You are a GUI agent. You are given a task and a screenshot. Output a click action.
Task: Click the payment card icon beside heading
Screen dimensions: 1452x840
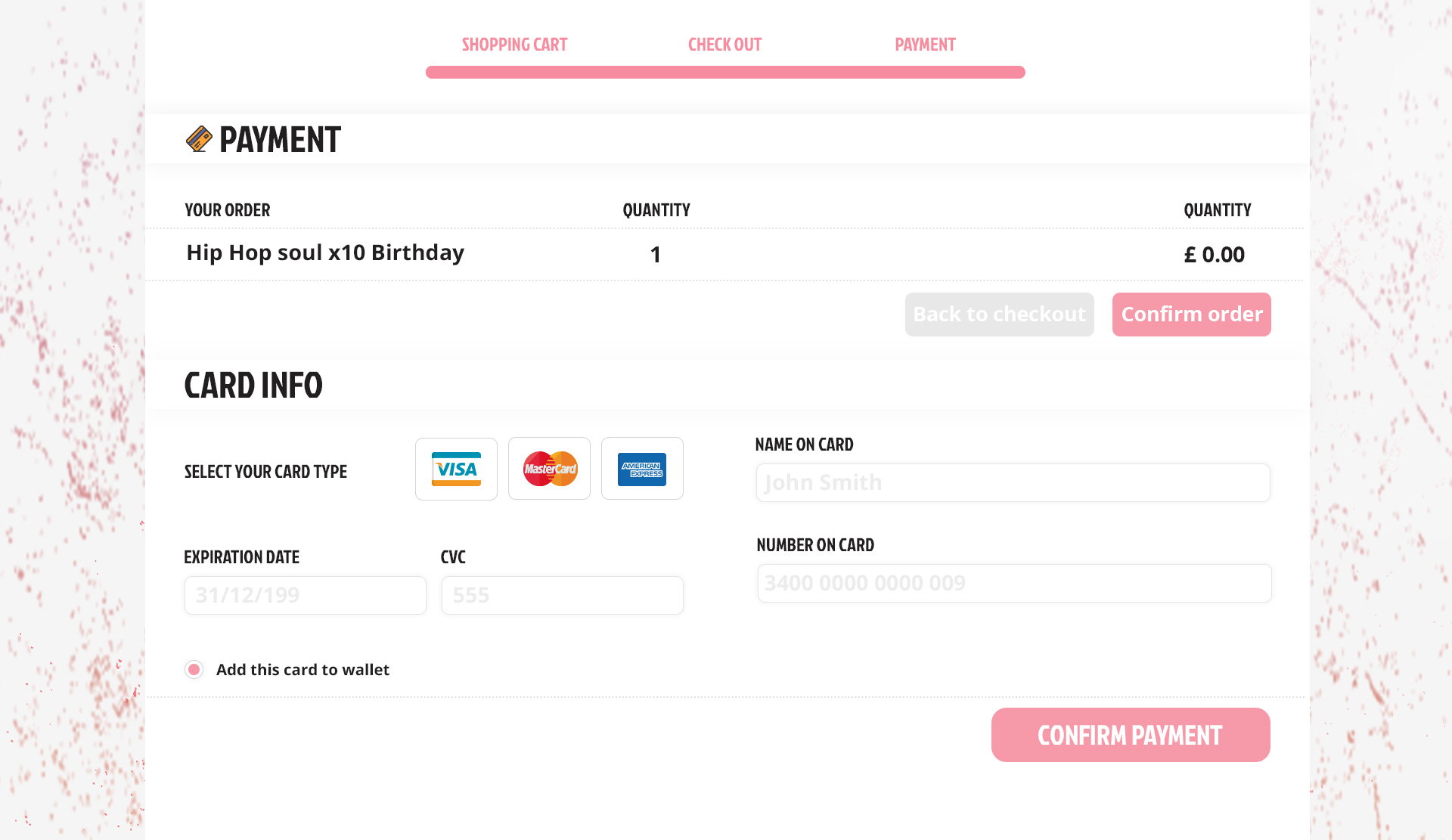tap(199, 139)
